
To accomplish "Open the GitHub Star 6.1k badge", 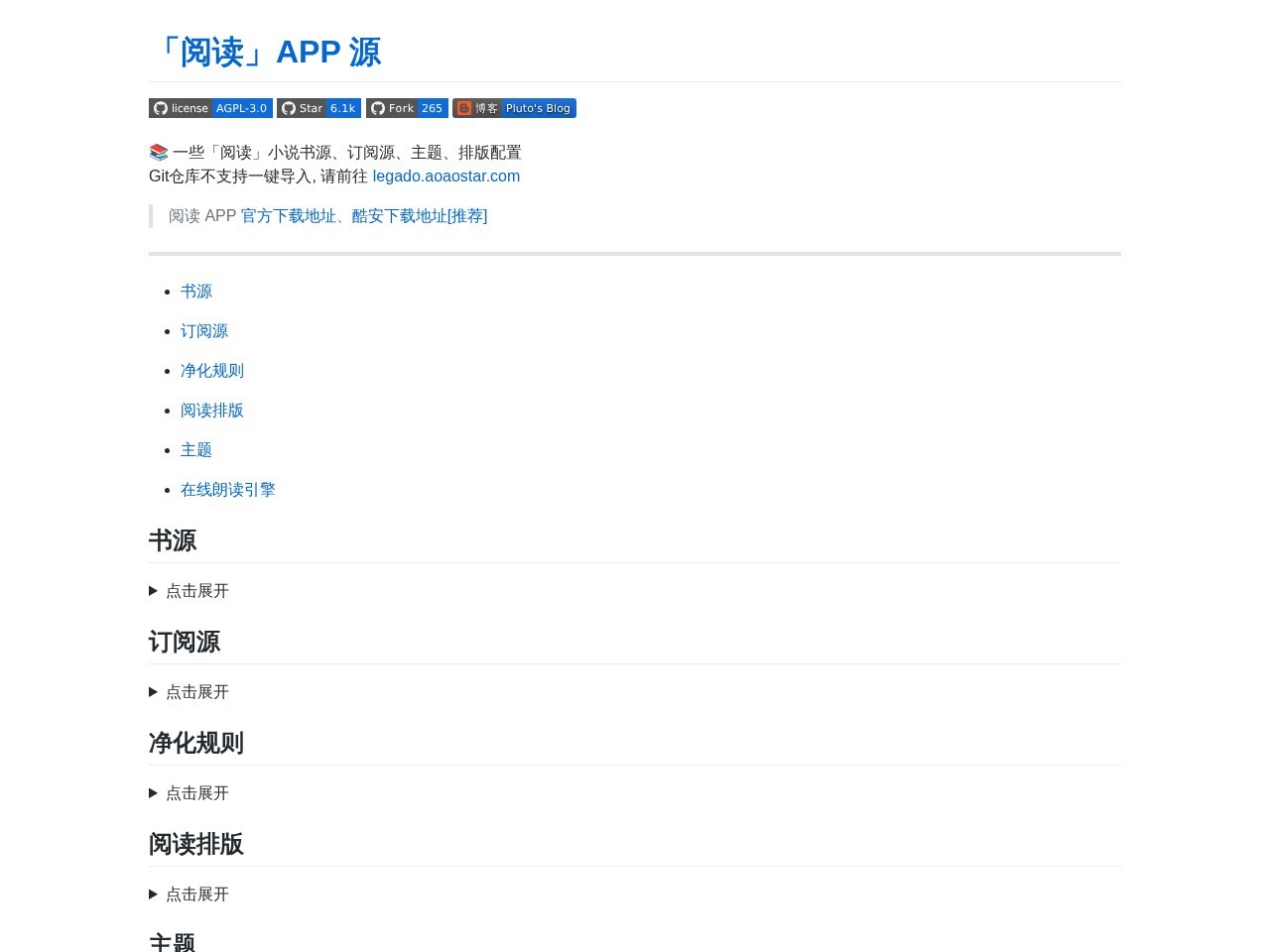I will pos(318,108).
